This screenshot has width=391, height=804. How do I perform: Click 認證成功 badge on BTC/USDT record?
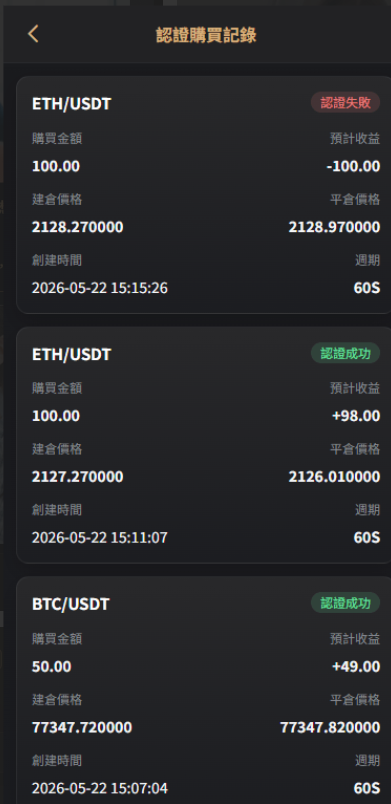click(345, 603)
